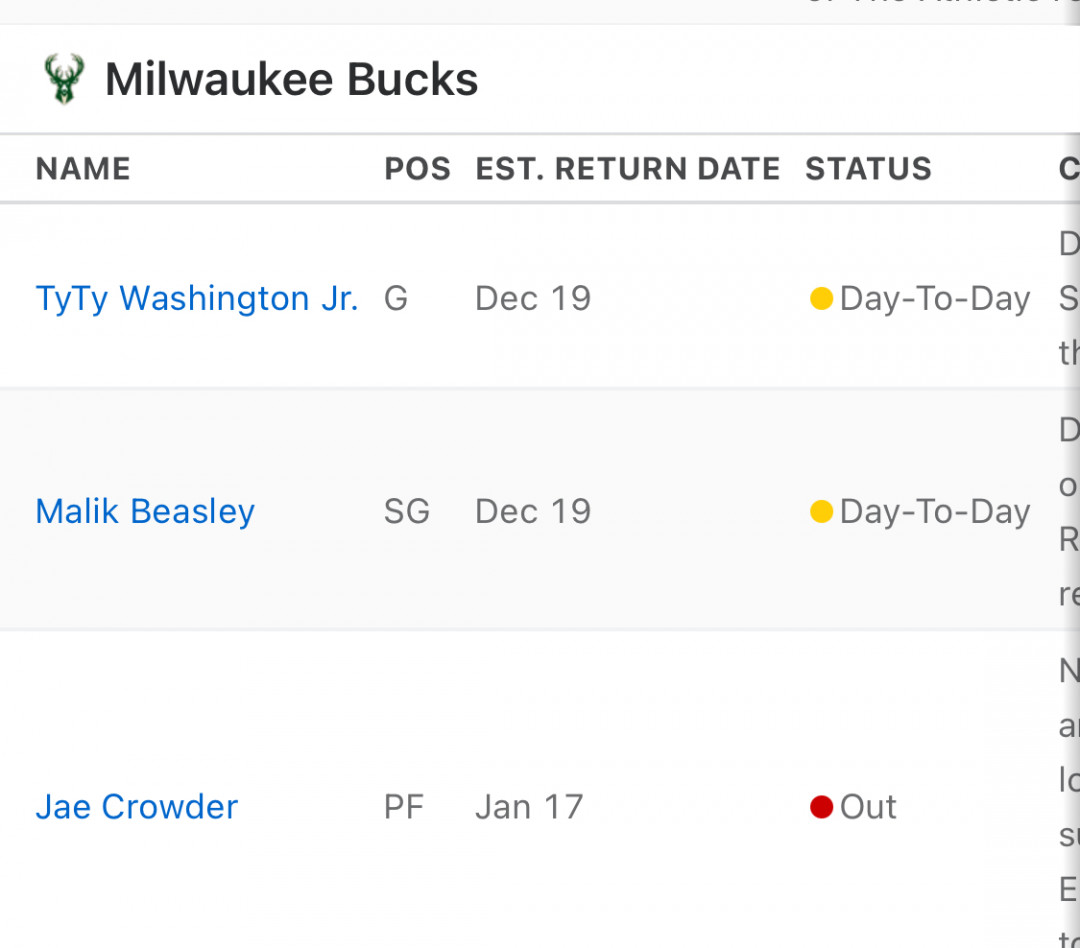Click the EST. RETURN DATE column header

627,169
